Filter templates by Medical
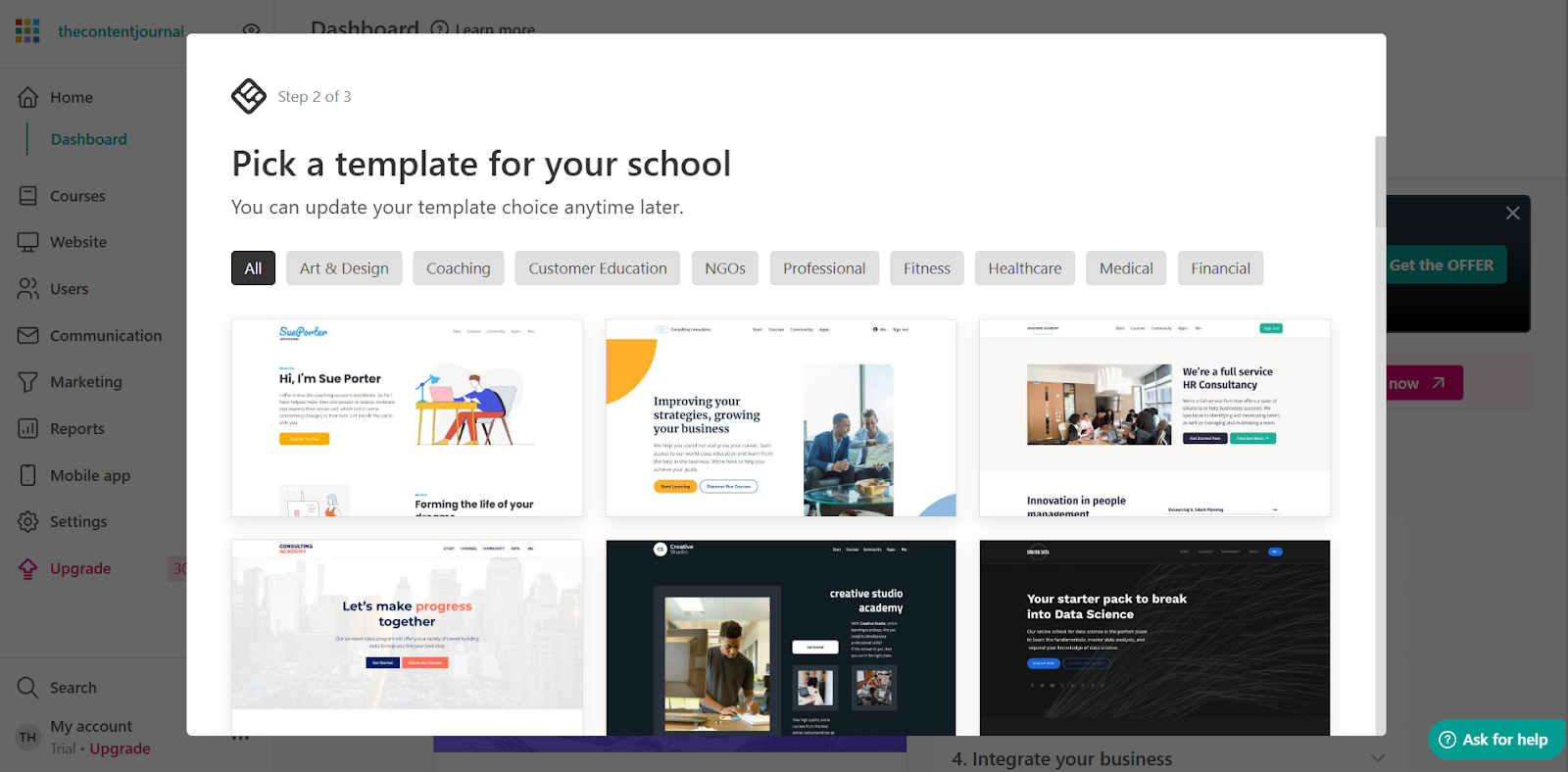This screenshot has width=1568, height=772. click(1126, 268)
